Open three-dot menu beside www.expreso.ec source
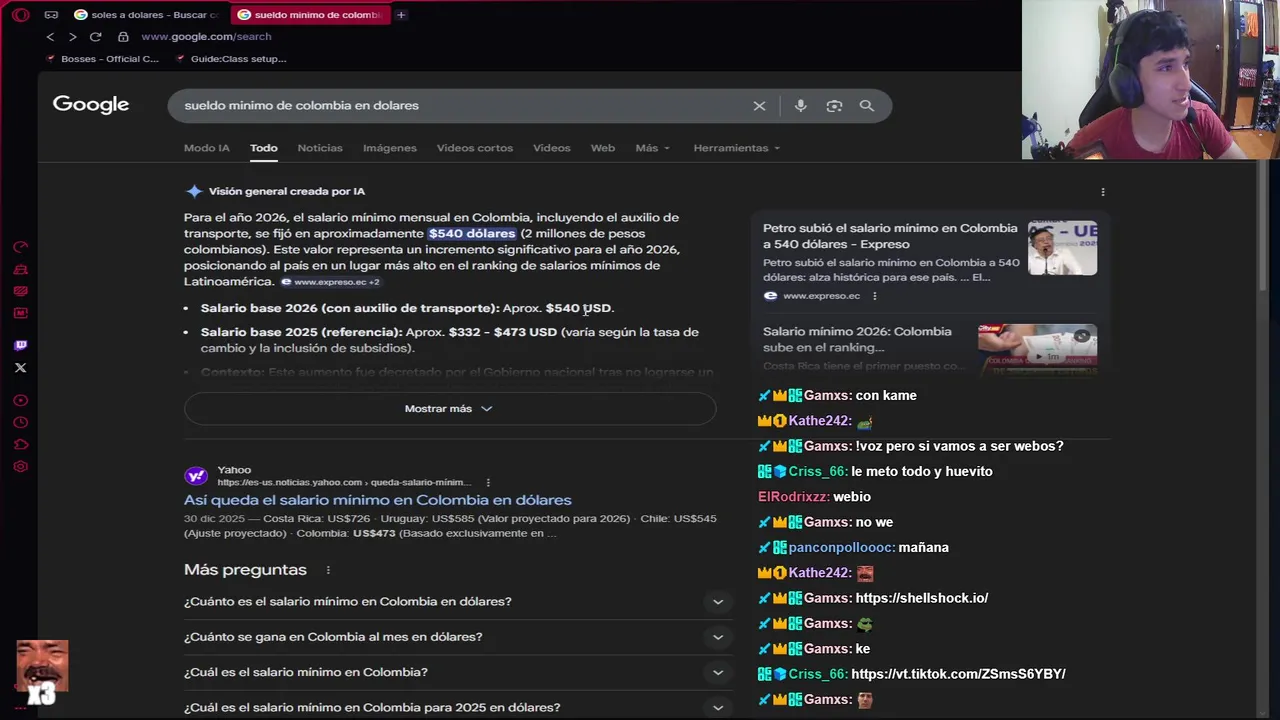Image resolution: width=1280 pixels, height=720 pixels. click(x=874, y=296)
